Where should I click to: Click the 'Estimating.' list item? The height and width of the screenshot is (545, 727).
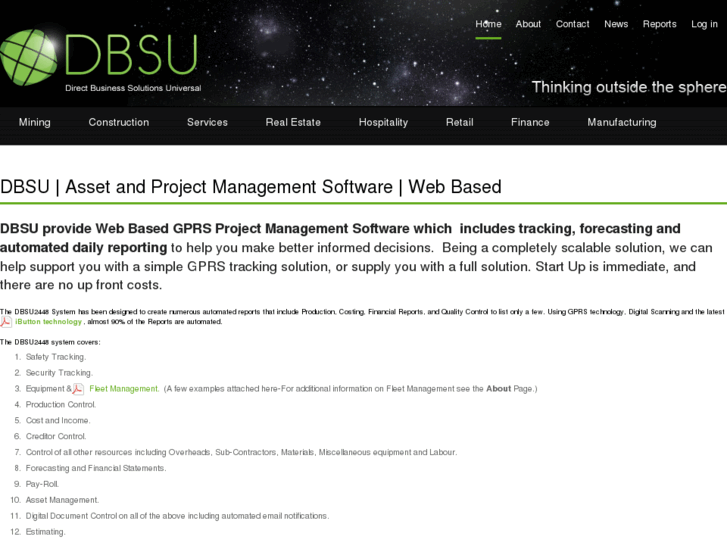45,532
